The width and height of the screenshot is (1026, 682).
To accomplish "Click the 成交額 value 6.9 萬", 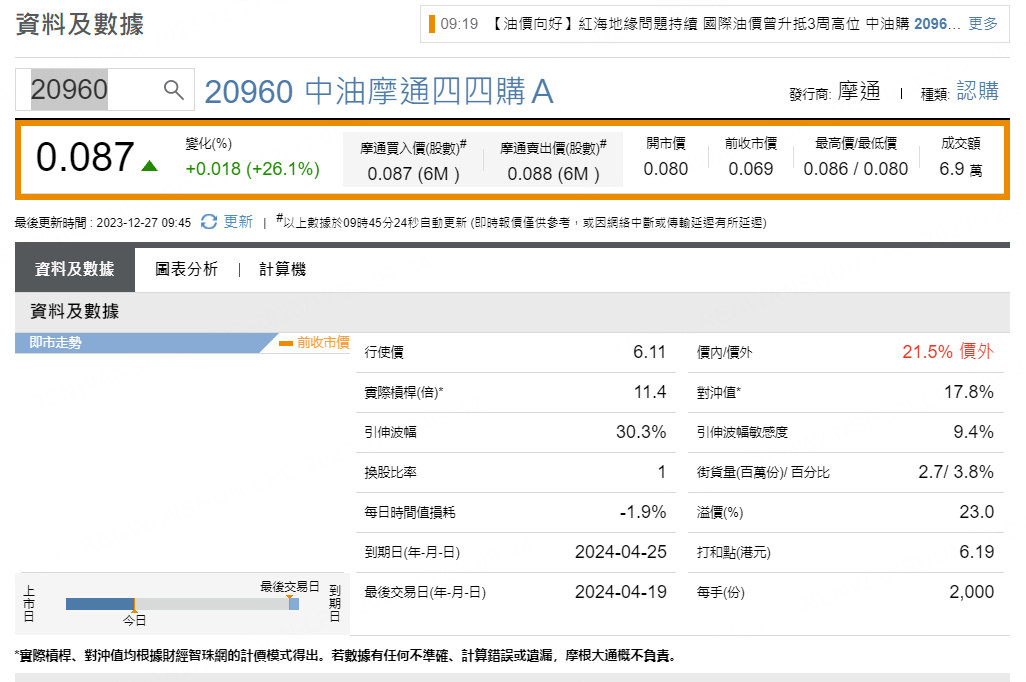I will click(x=961, y=169).
